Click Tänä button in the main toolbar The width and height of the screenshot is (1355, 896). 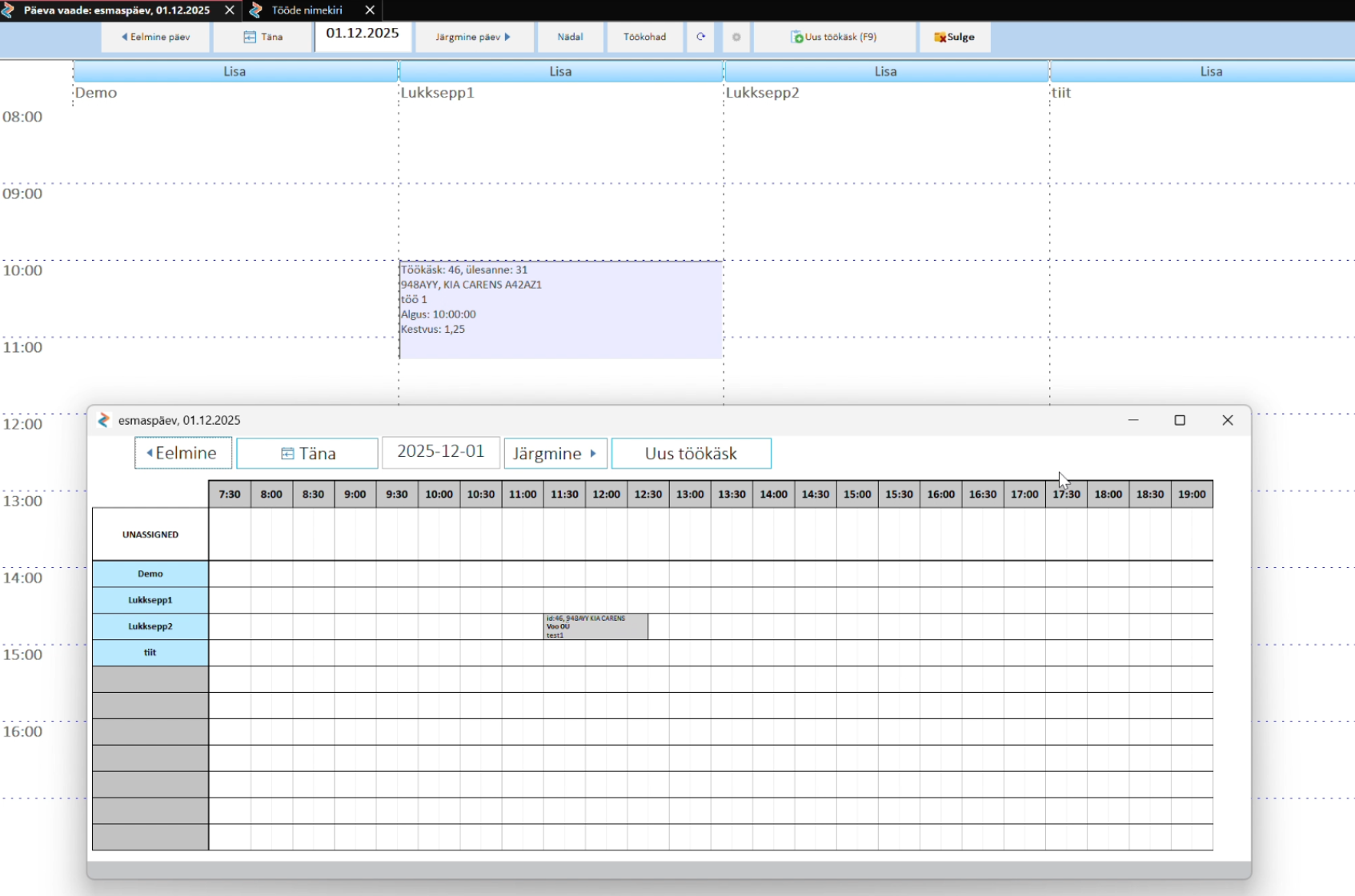pyautogui.click(x=263, y=37)
